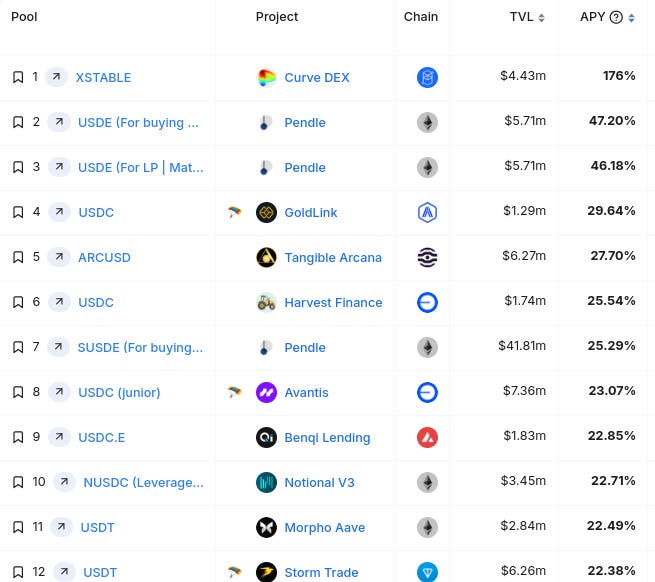Screen dimensions: 655x582
Task: Click the APY help question mark icon
Action: 616,17
